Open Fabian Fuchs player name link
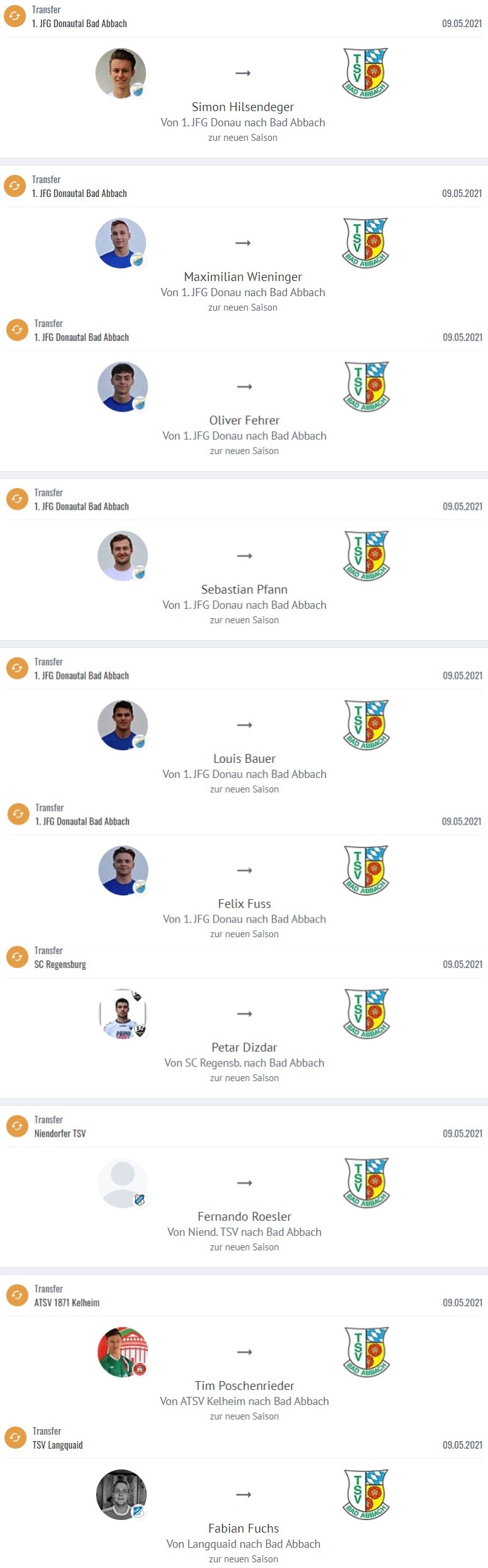 click(x=243, y=1528)
